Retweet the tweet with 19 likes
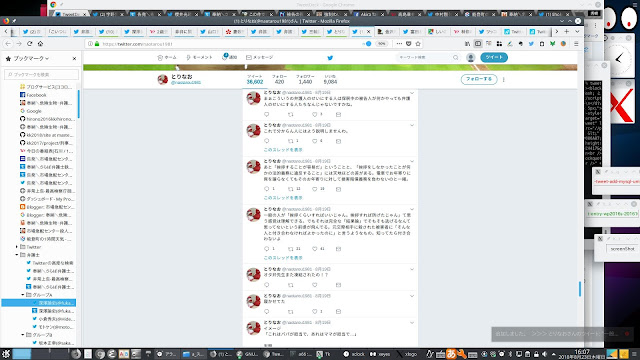Screen dimensions: 640x360 (x=291, y=189)
